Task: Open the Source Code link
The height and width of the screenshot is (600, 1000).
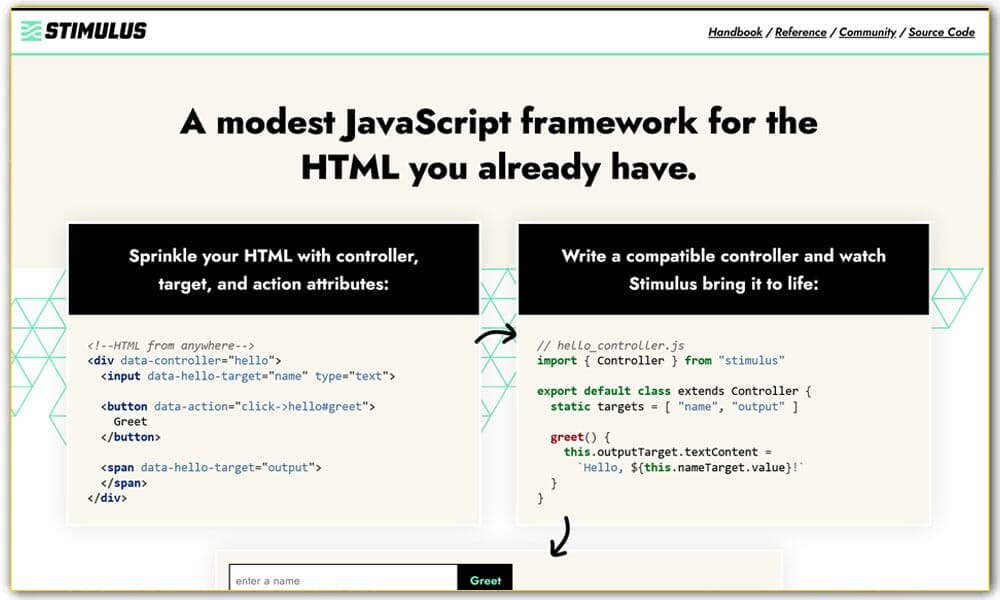Action: (940, 32)
